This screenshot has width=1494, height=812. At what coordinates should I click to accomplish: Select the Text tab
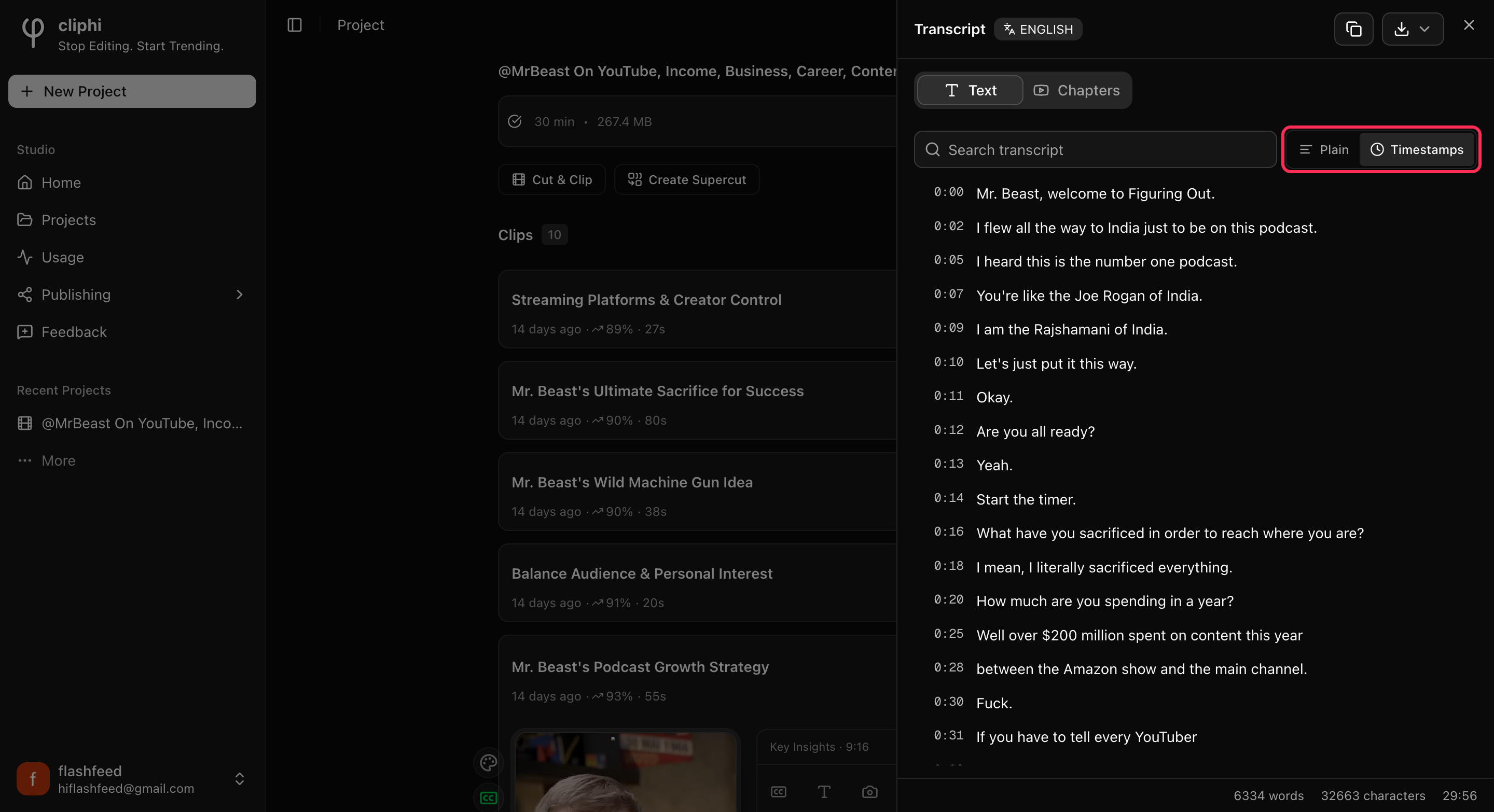(970, 90)
